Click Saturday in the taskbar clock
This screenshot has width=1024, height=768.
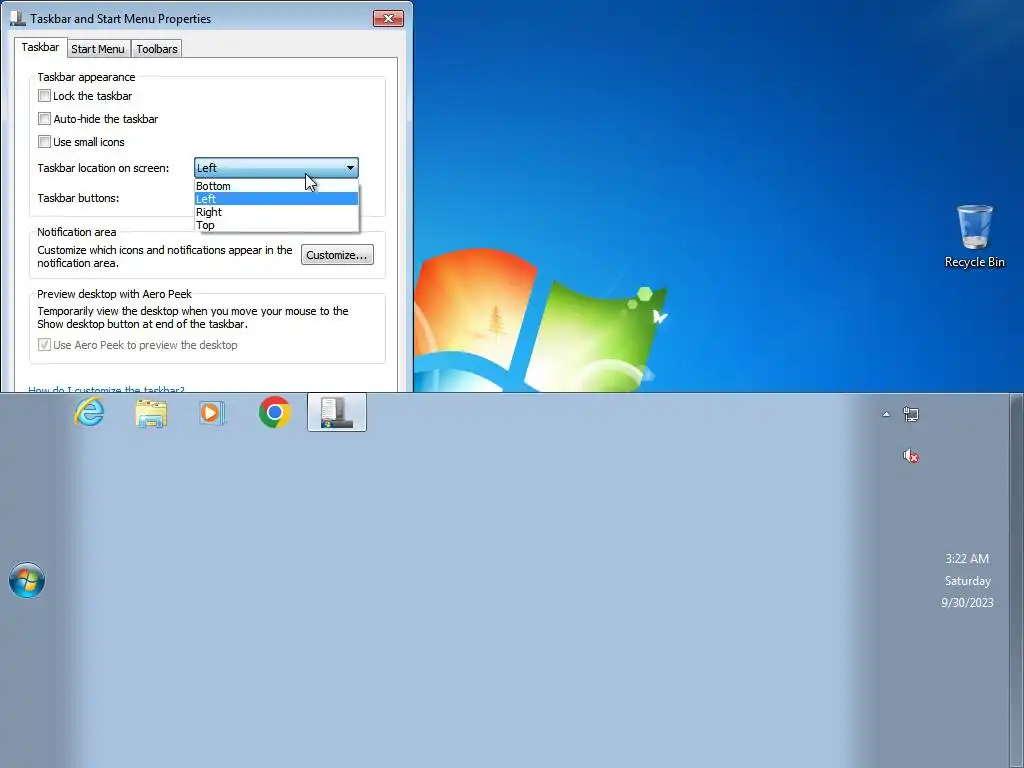point(967,581)
